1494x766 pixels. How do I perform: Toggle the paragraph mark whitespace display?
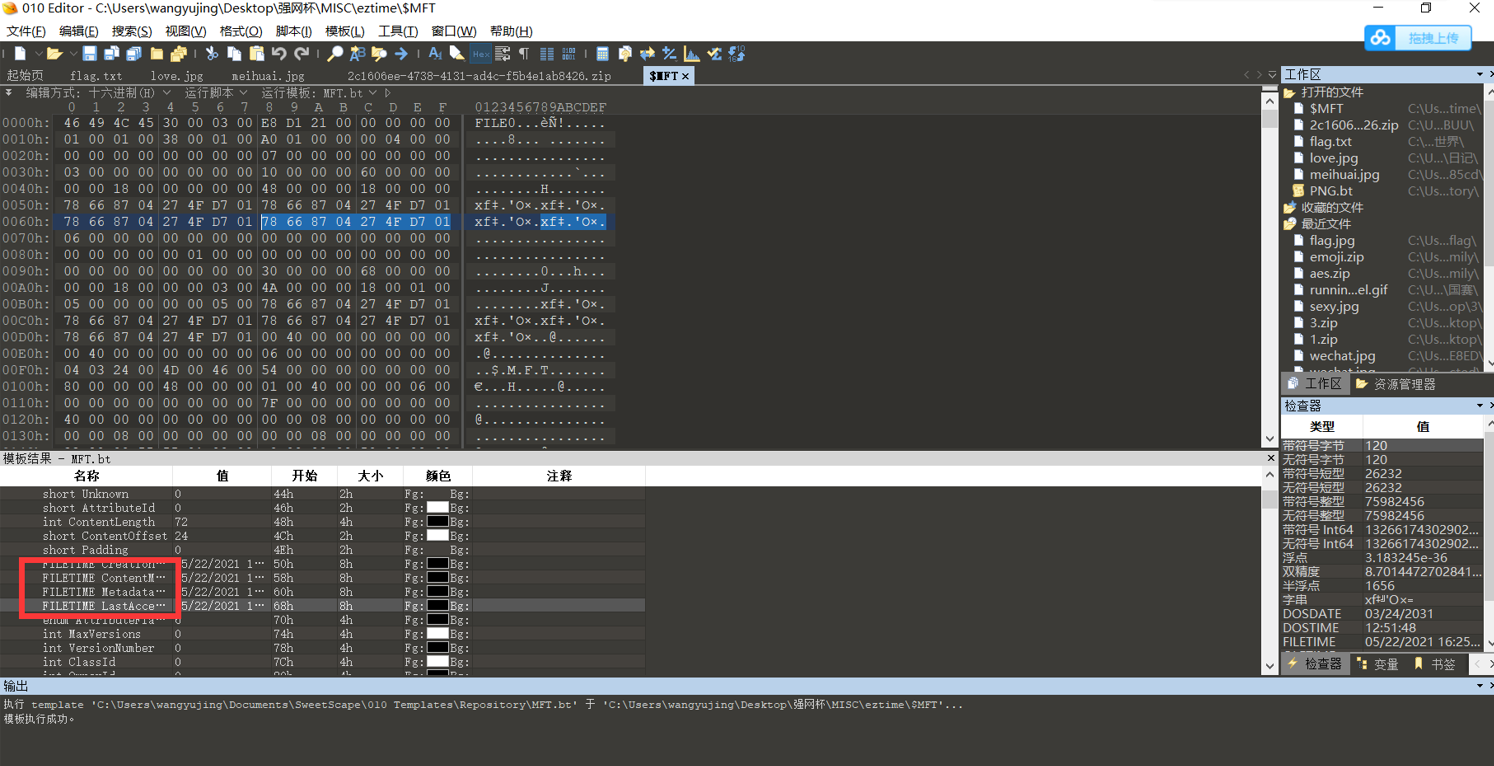[x=524, y=54]
